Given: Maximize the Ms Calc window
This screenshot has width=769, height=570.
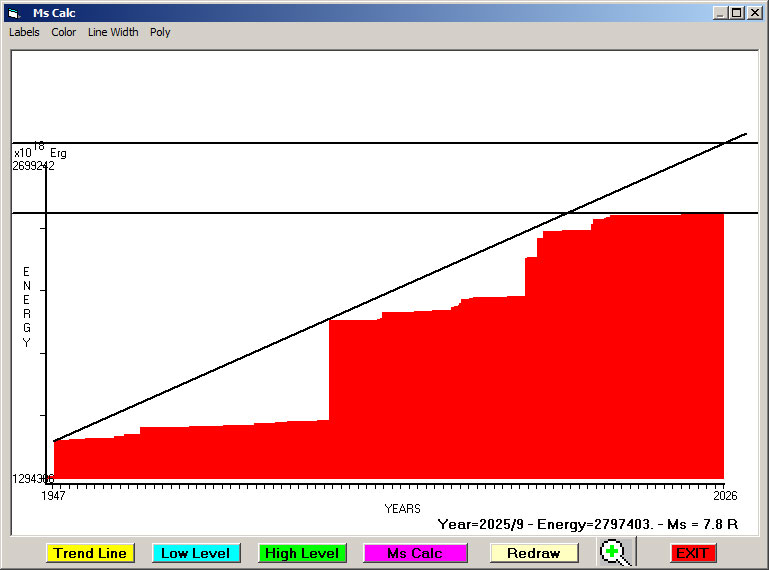Looking at the screenshot, I should coord(737,12).
